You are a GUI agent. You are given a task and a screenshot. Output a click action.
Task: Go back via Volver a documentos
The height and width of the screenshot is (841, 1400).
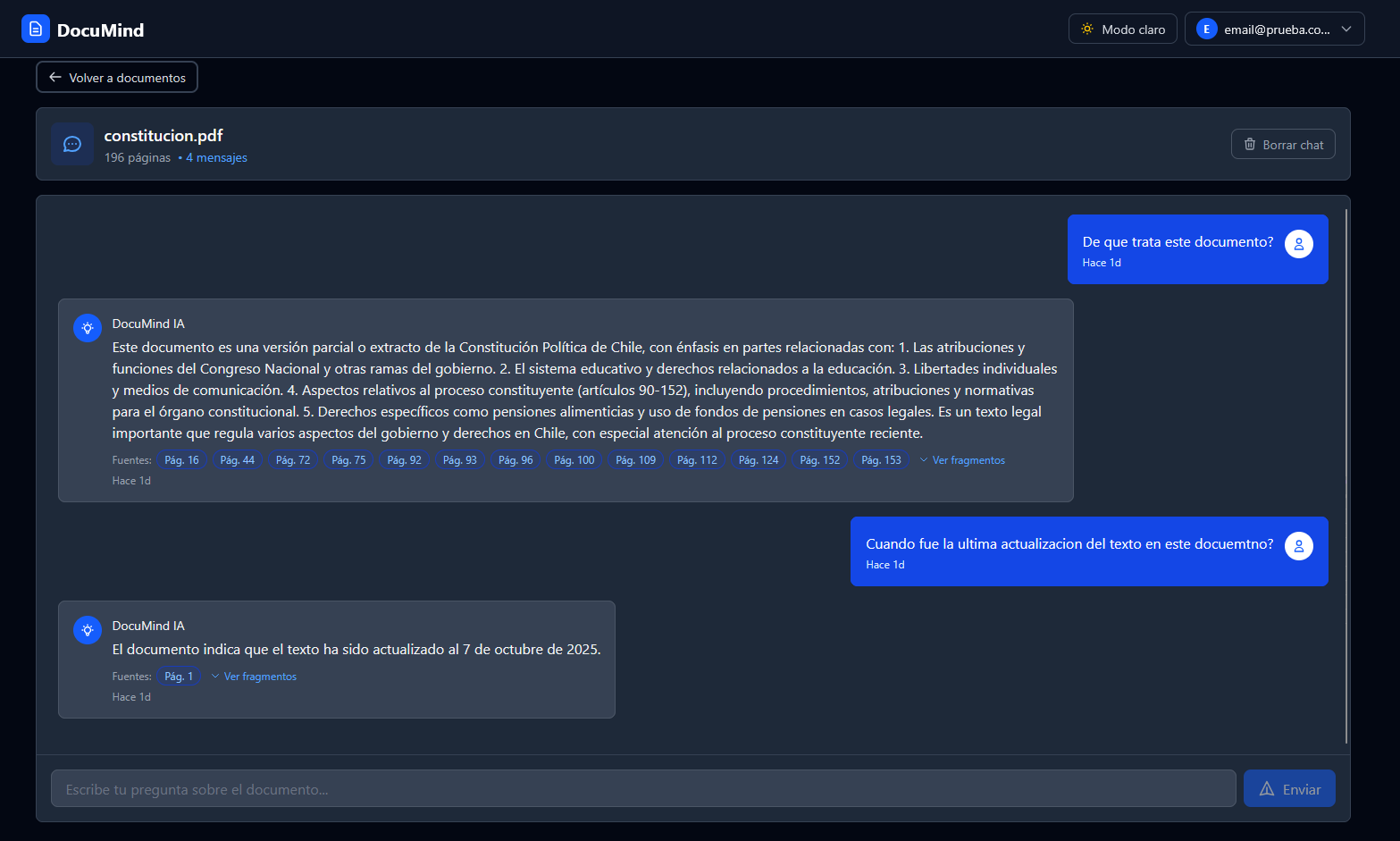click(x=117, y=78)
